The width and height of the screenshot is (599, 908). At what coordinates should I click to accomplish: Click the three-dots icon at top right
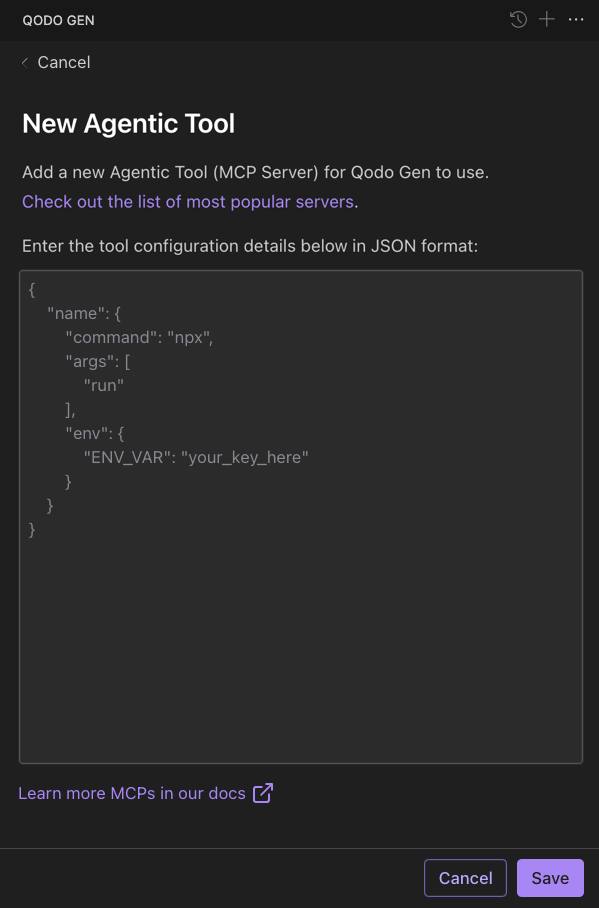575,19
